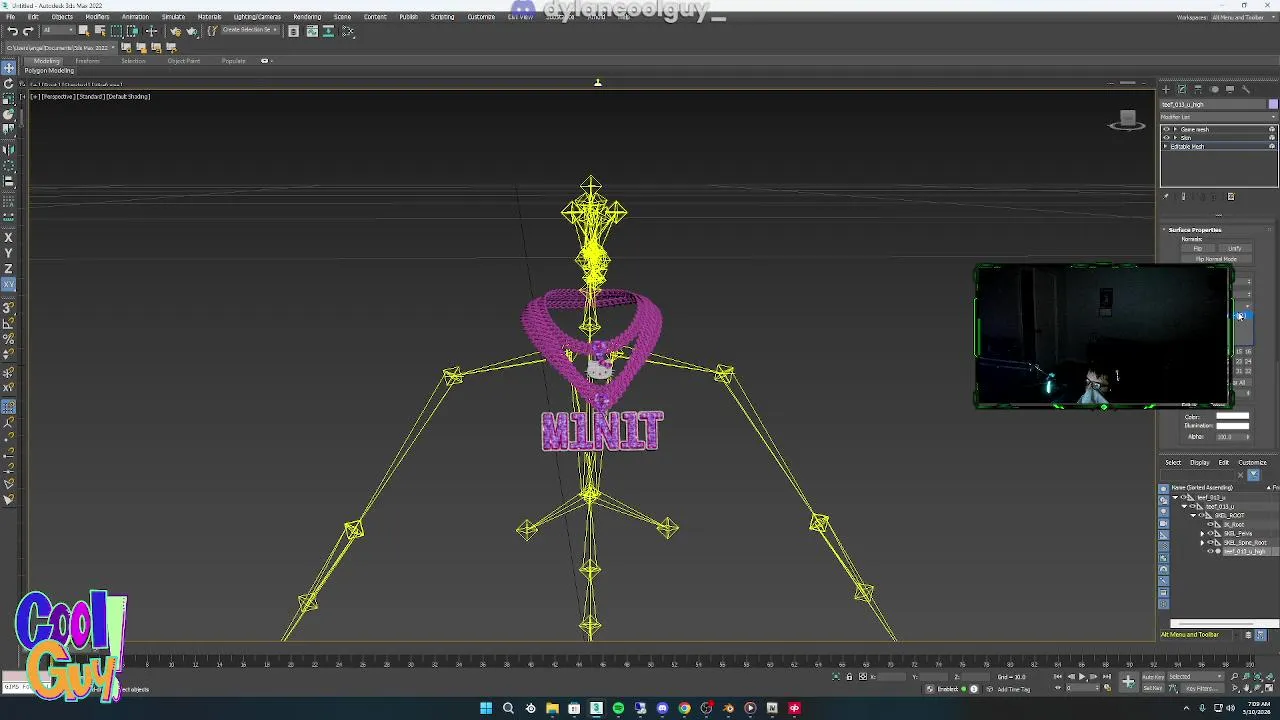Image resolution: width=1280 pixels, height=720 pixels.
Task: Expand the Game mesh modifier
Action: (x=1175, y=129)
